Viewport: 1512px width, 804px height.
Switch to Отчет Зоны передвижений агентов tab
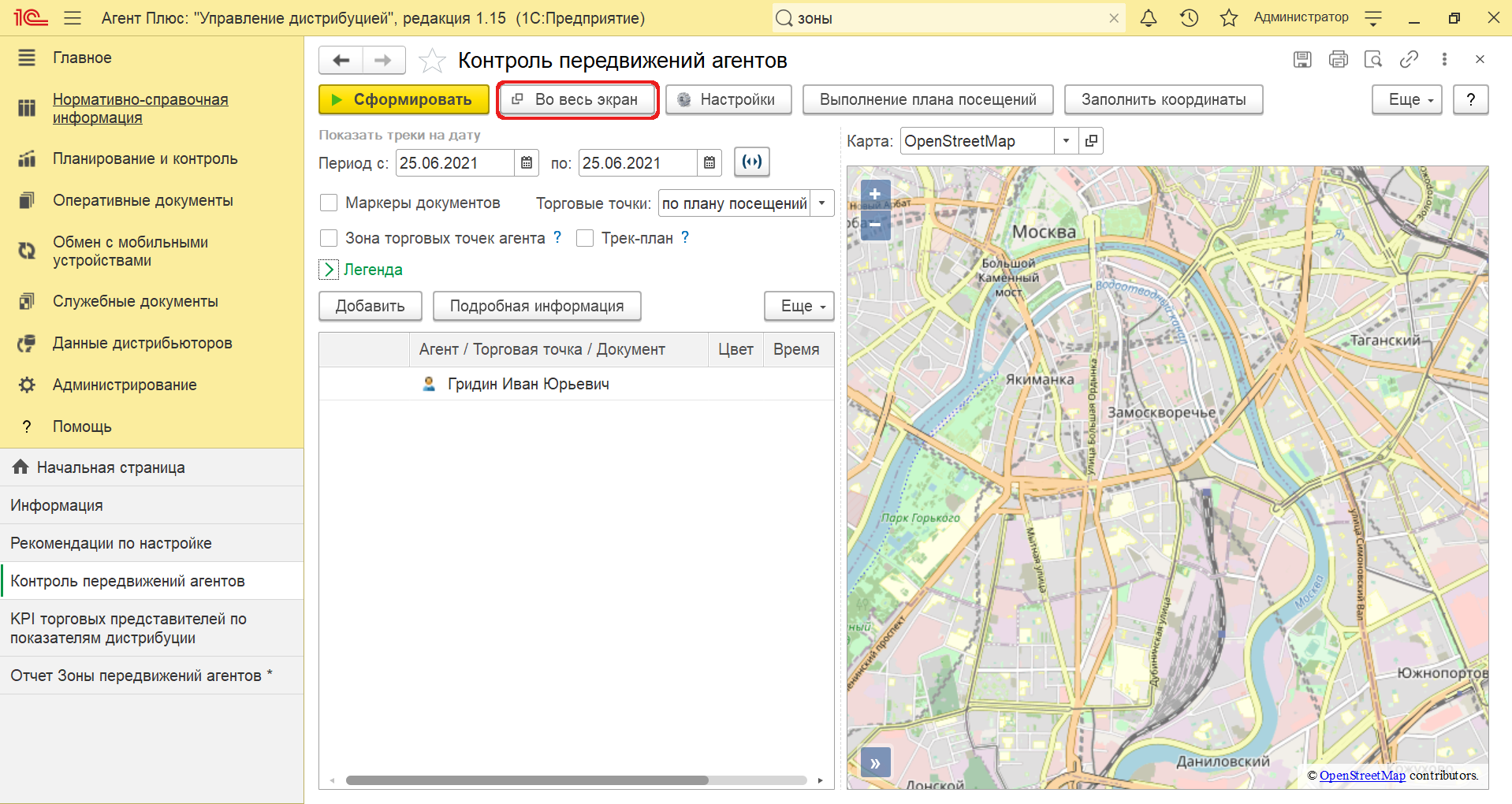pos(151,676)
